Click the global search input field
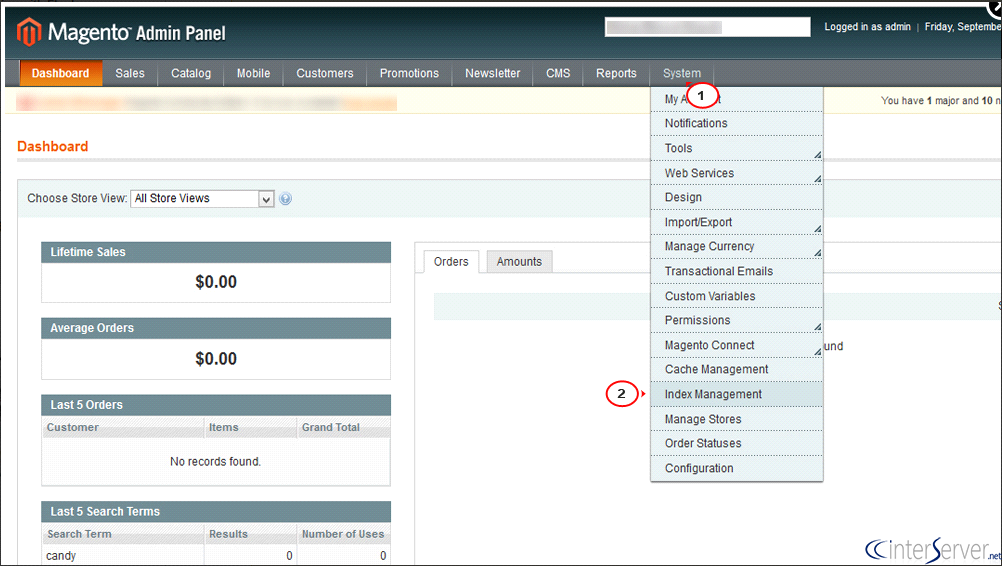The height and width of the screenshot is (566, 1002). coord(707,27)
